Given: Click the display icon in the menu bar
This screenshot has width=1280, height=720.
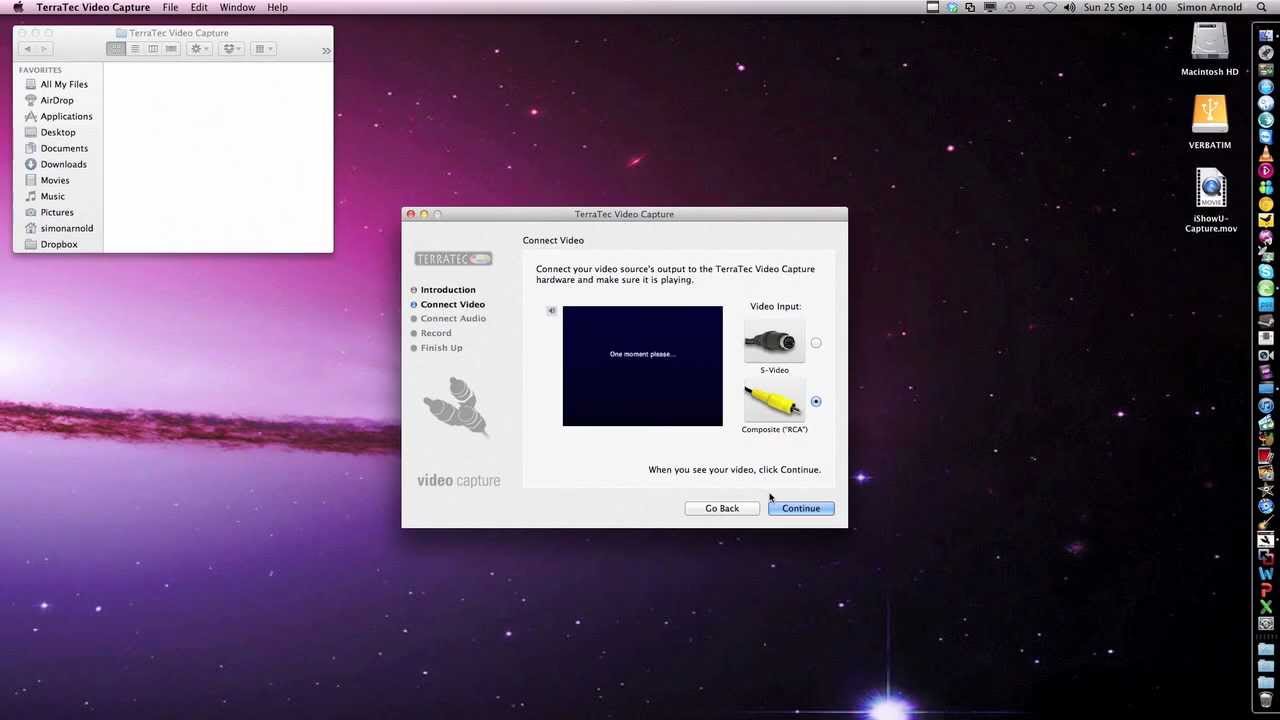Looking at the screenshot, I should [x=990, y=7].
